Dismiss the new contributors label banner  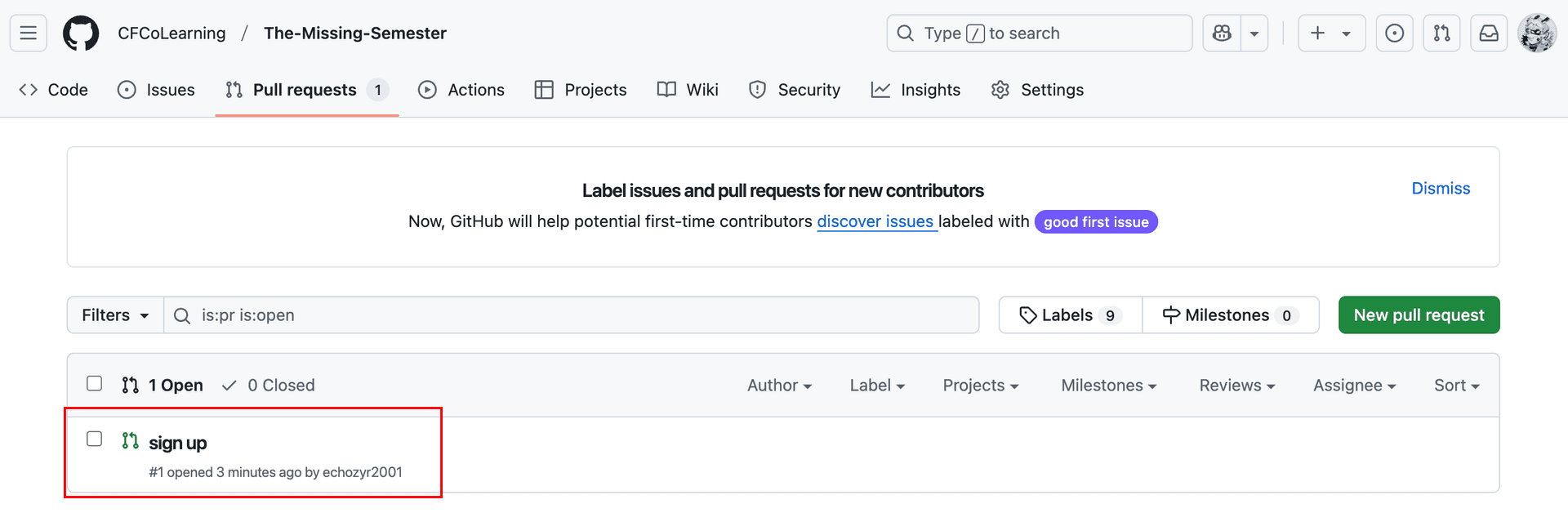(x=1441, y=189)
